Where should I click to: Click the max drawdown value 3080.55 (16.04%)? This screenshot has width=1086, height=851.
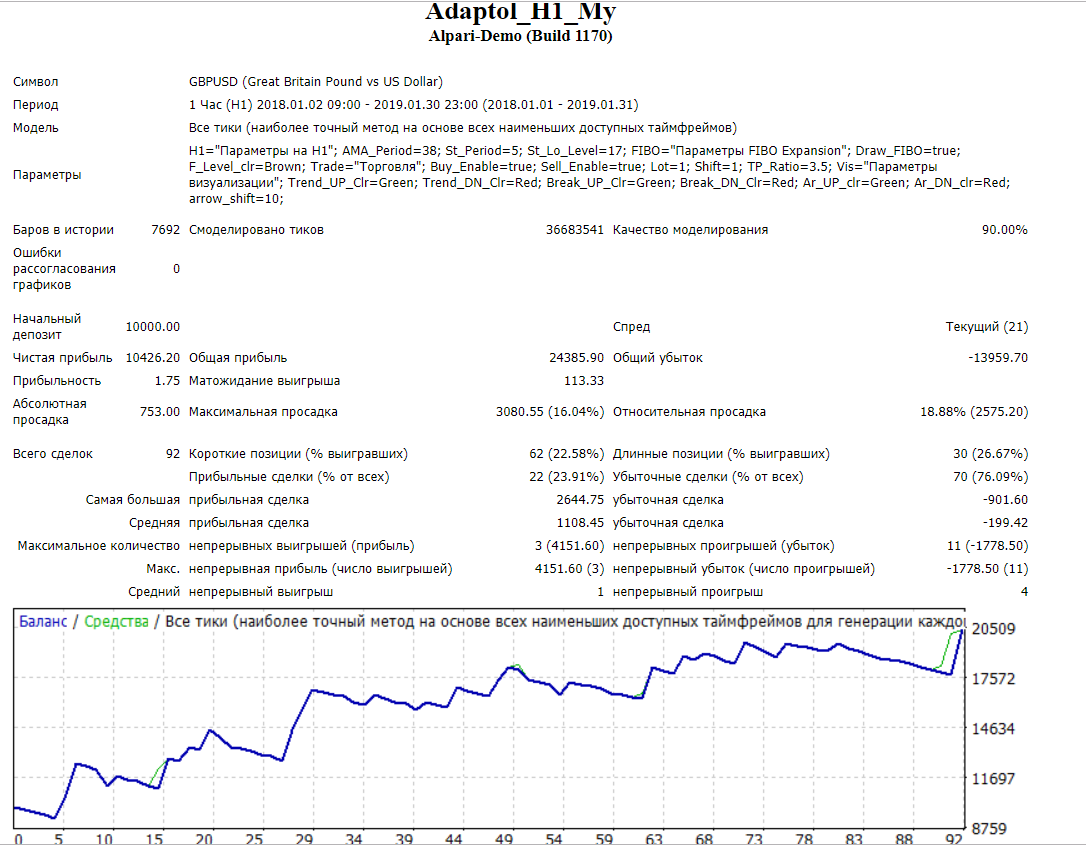point(550,412)
